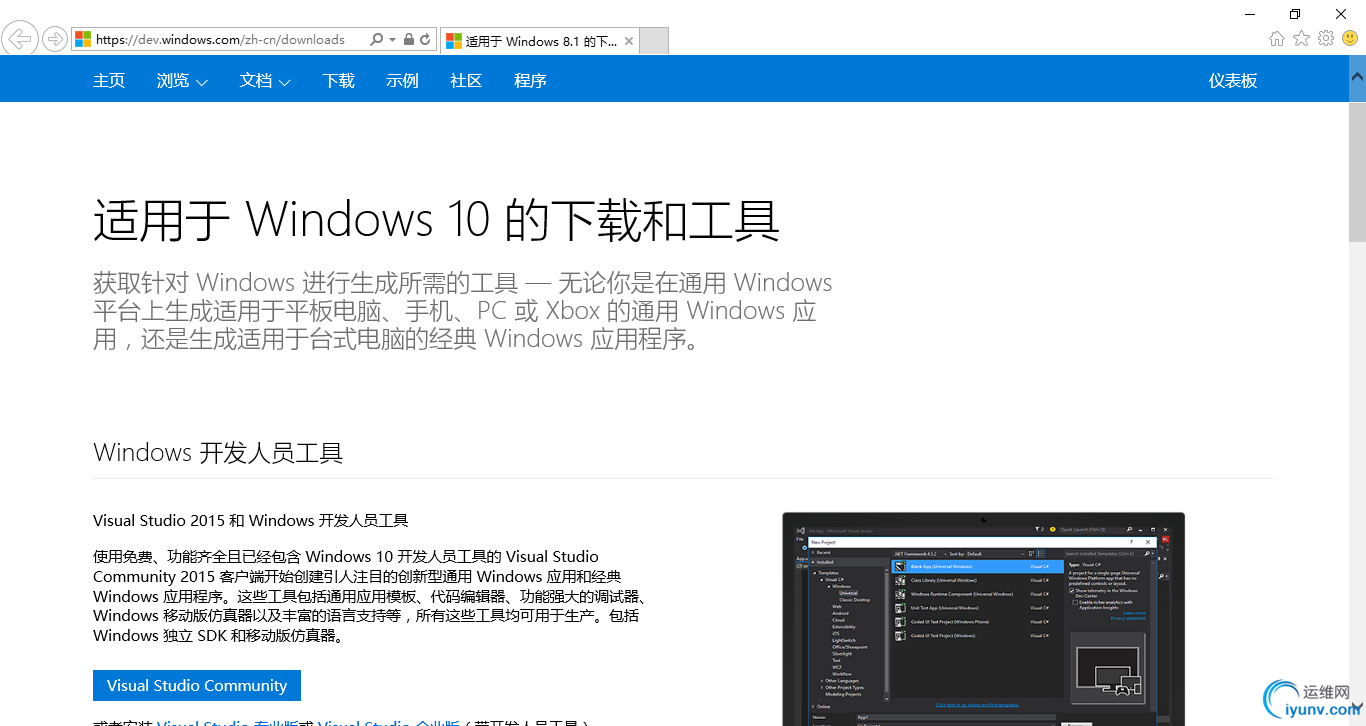Restore down the browser window
This screenshot has height=726, width=1366.
1295,14
